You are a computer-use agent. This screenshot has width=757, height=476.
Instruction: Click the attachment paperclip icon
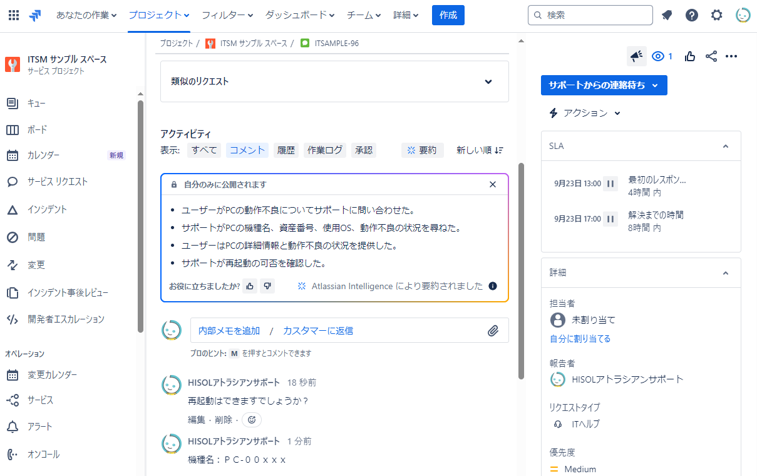tap(493, 330)
